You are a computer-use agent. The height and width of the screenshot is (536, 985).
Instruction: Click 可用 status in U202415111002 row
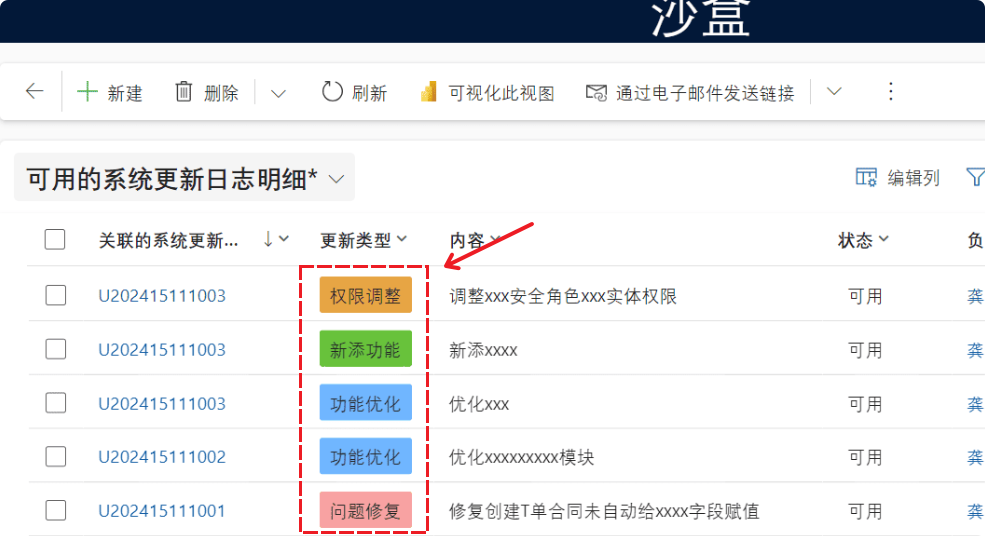pos(865,457)
